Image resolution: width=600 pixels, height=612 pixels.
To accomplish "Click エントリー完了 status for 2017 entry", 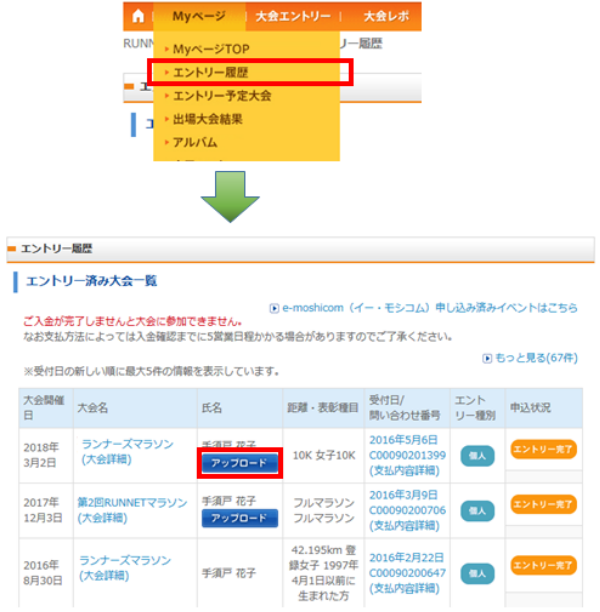I will pyautogui.click(x=543, y=506).
